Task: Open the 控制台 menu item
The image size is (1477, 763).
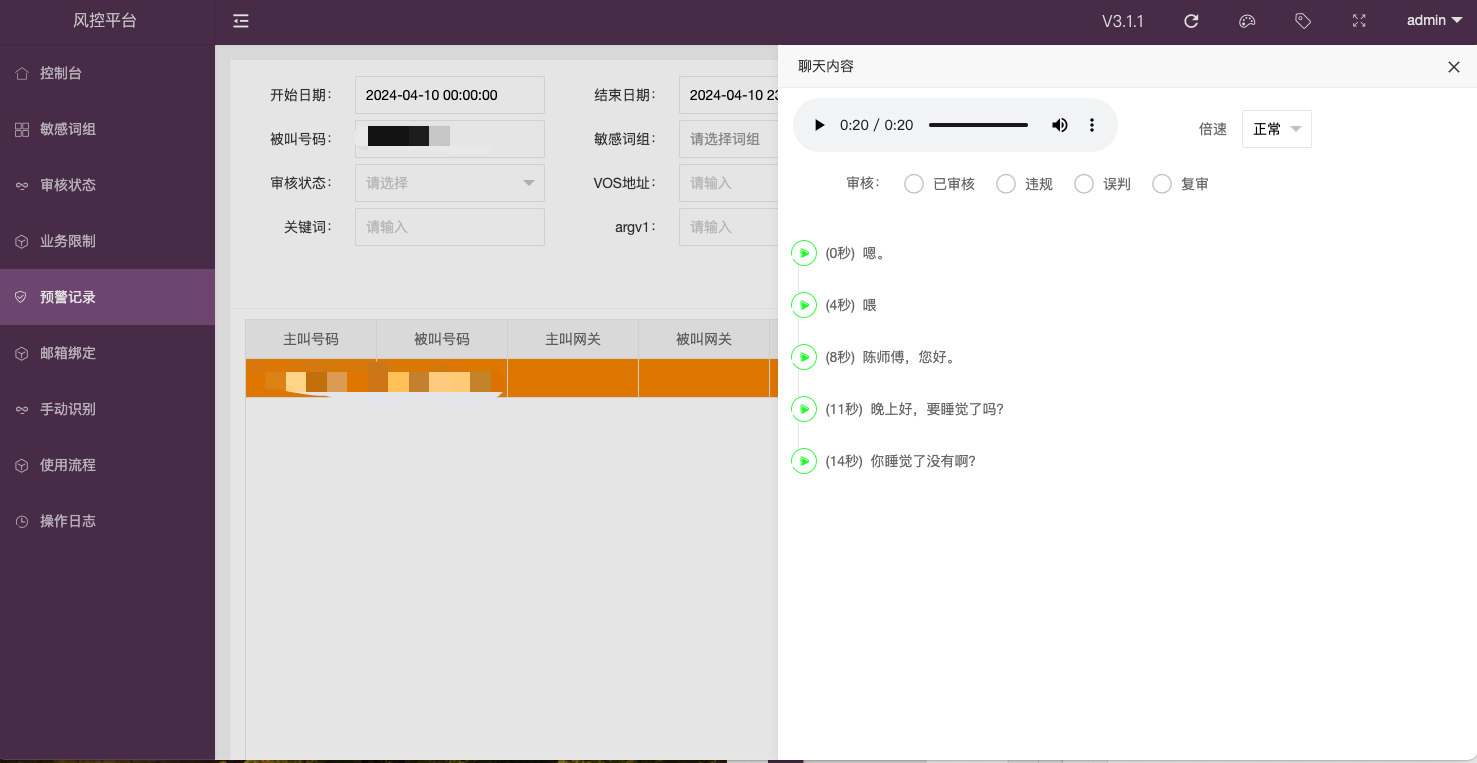Action: (107, 73)
